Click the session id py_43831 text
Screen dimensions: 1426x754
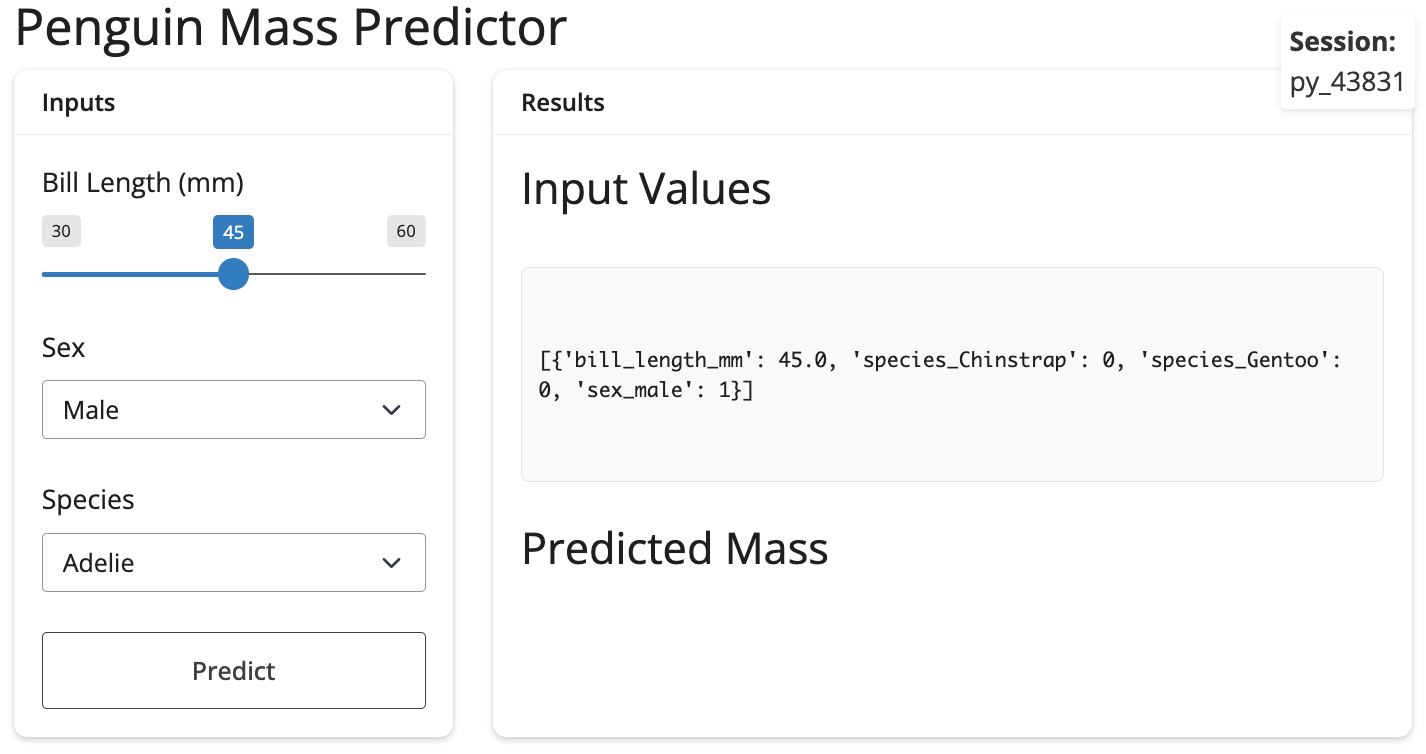pyautogui.click(x=1346, y=82)
